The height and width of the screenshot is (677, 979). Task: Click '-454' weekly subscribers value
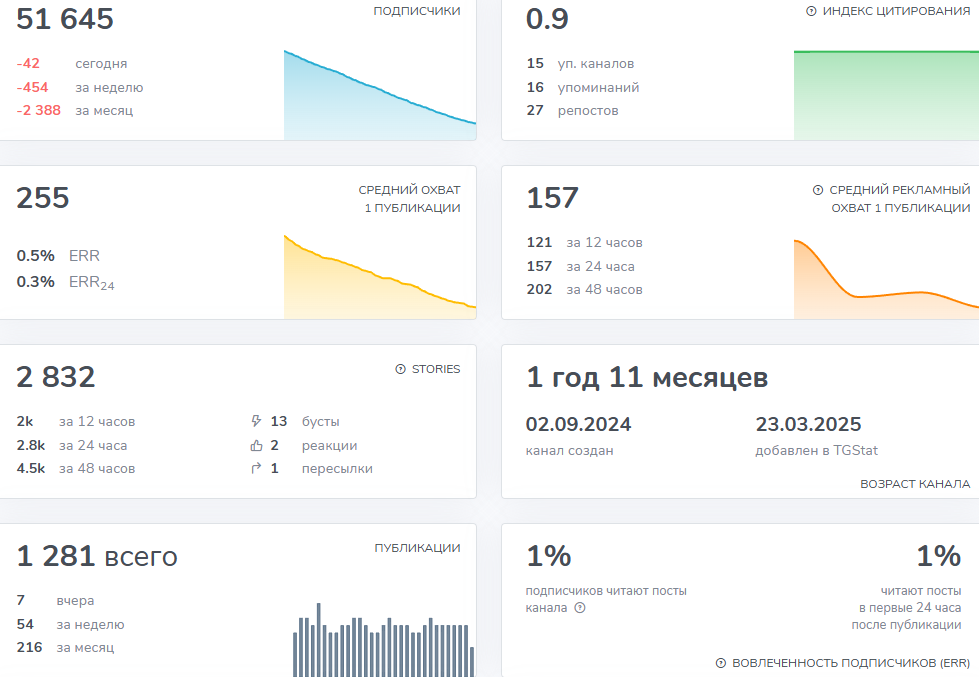(x=32, y=87)
